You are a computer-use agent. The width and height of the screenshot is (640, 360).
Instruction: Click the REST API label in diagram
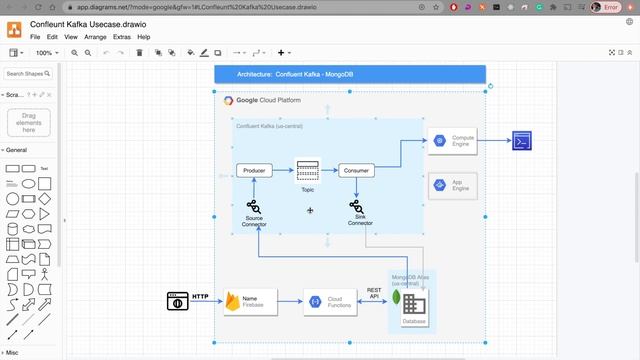click(374, 293)
